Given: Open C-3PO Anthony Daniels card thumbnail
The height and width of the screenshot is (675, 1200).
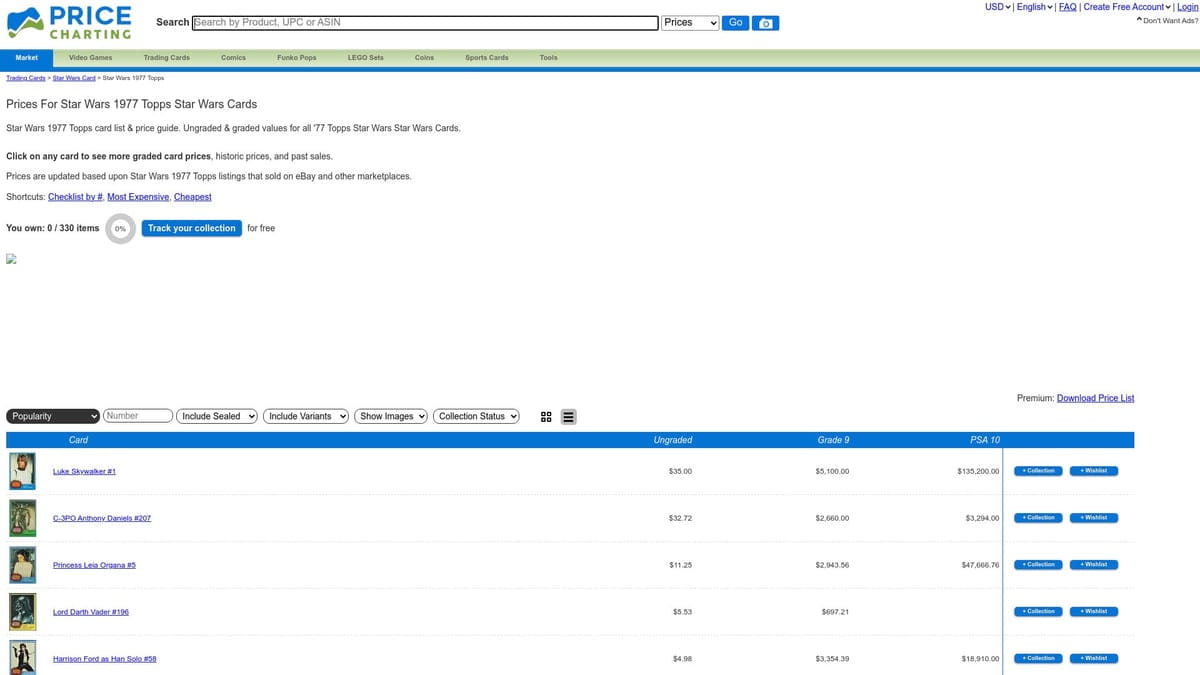Looking at the screenshot, I should click(22, 518).
